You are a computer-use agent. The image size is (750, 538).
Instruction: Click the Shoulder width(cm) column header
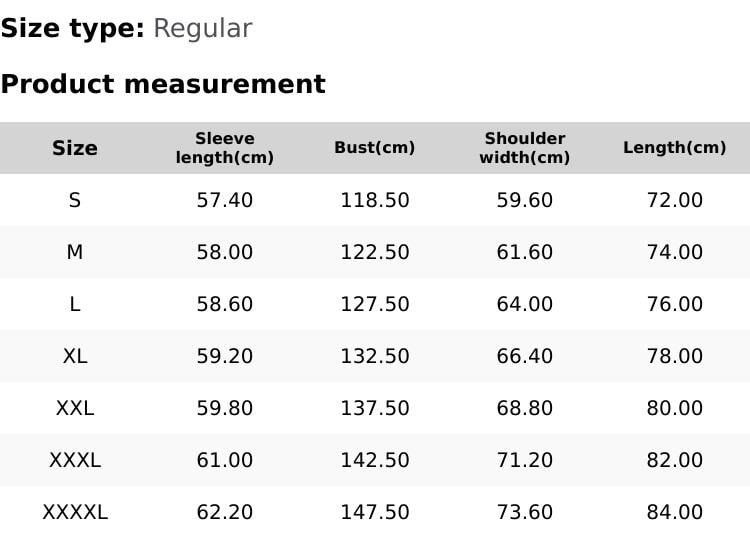pyautogui.click(x=525, y=148)
